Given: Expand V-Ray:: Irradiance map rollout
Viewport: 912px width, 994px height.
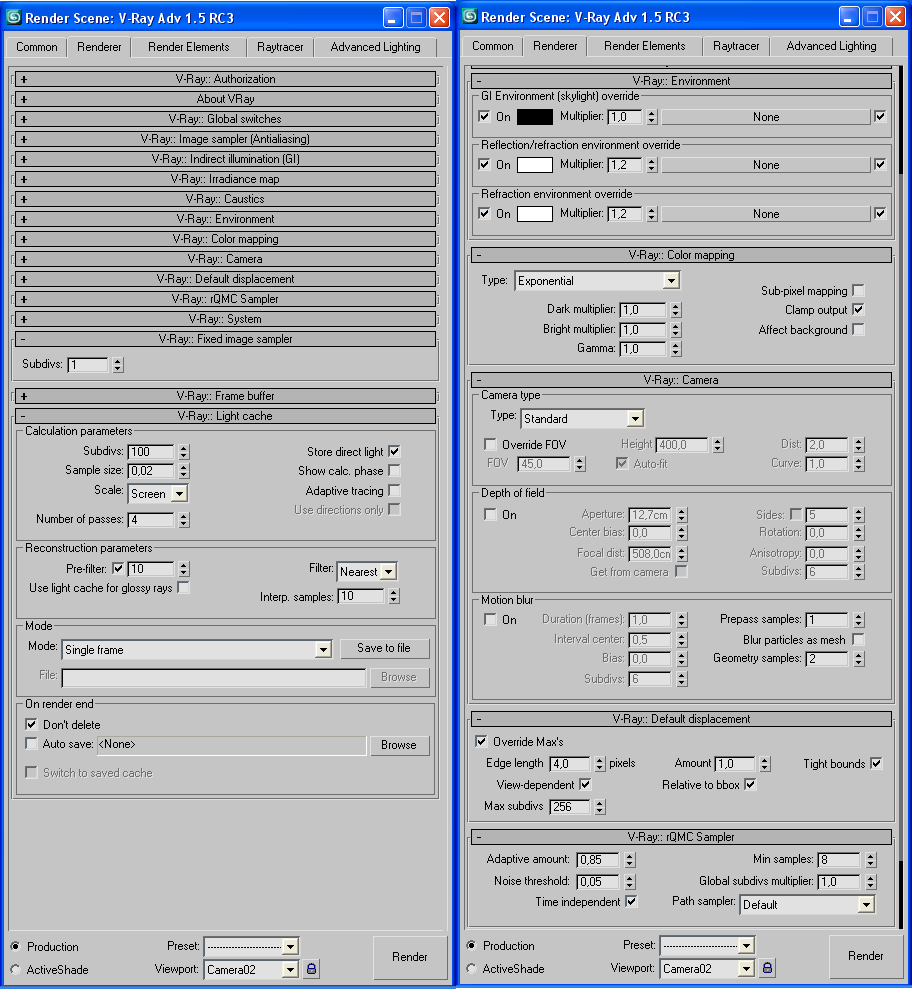Looking at the screenshot, I should click(x=226, y=179).
